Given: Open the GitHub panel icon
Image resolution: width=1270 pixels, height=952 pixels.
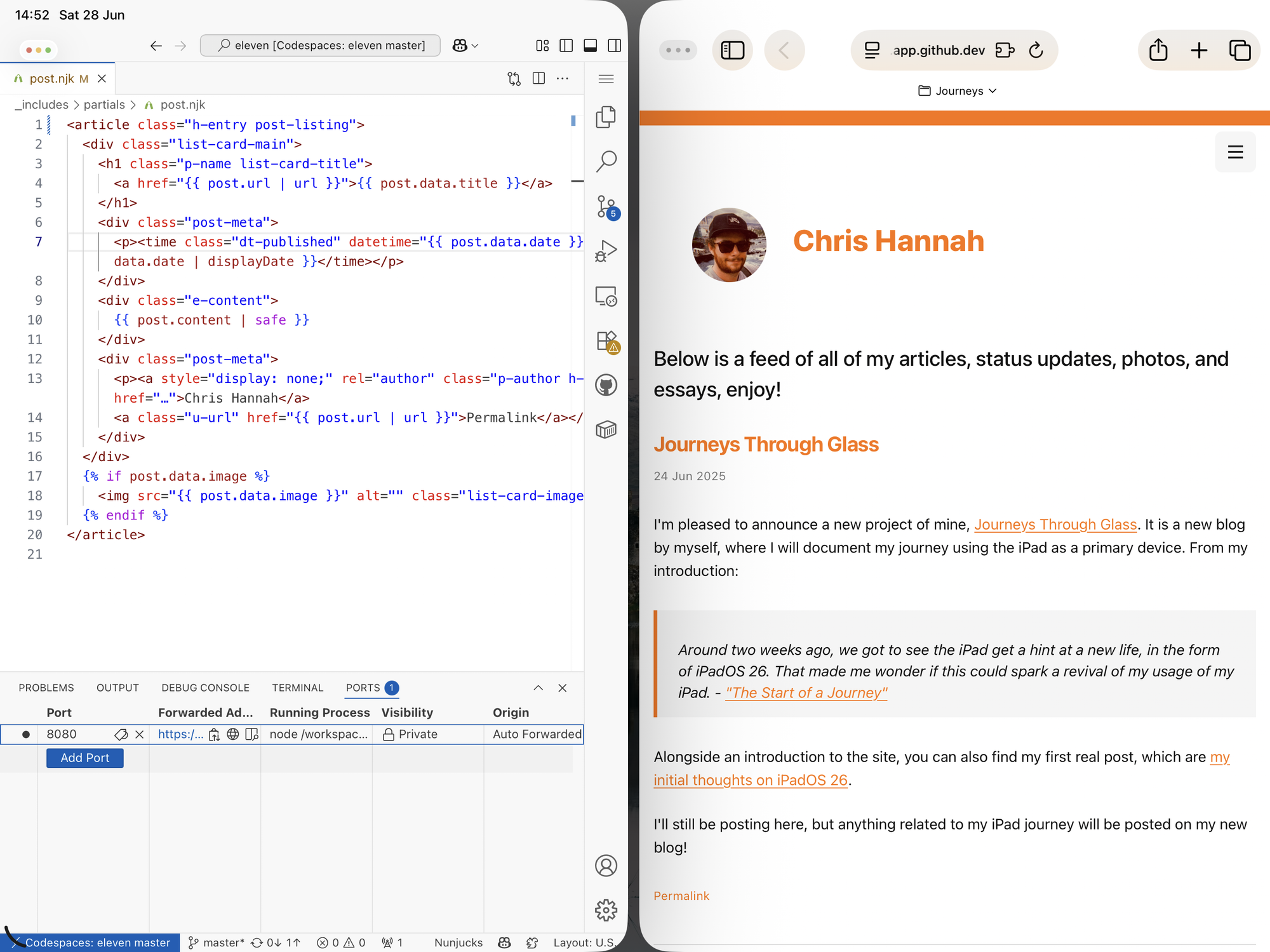Looking at the screenshot, I should 606,385.
